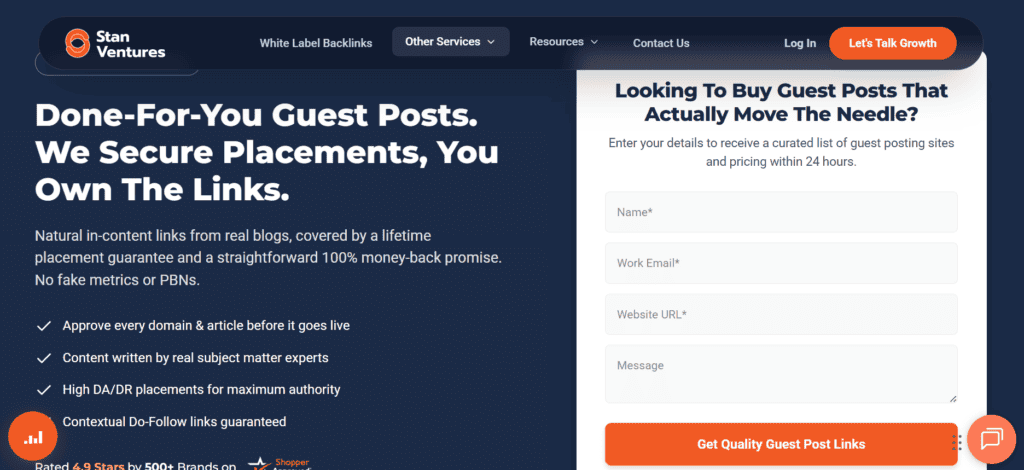The height and width of the screenshot is (470, 1024).
Task: Click the Shopper Approved star logo
Action: click(280, 463)
